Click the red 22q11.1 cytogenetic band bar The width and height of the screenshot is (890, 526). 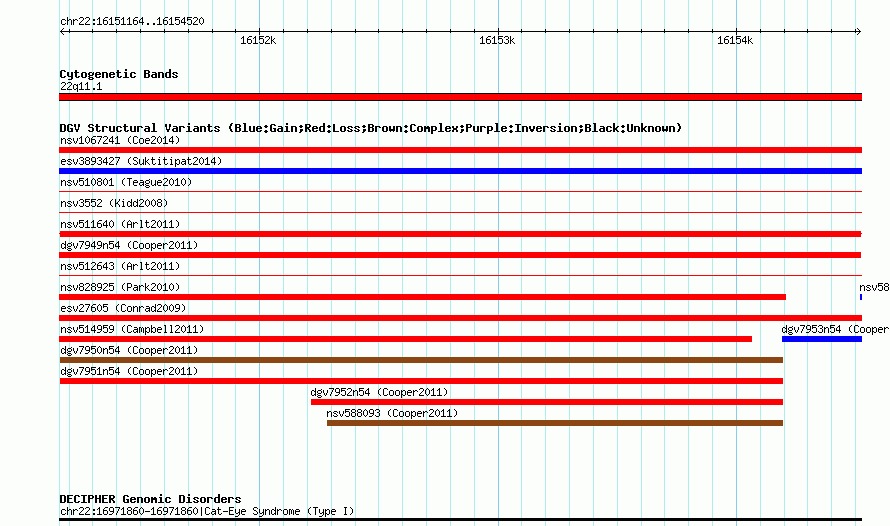[x=460, y=97]
